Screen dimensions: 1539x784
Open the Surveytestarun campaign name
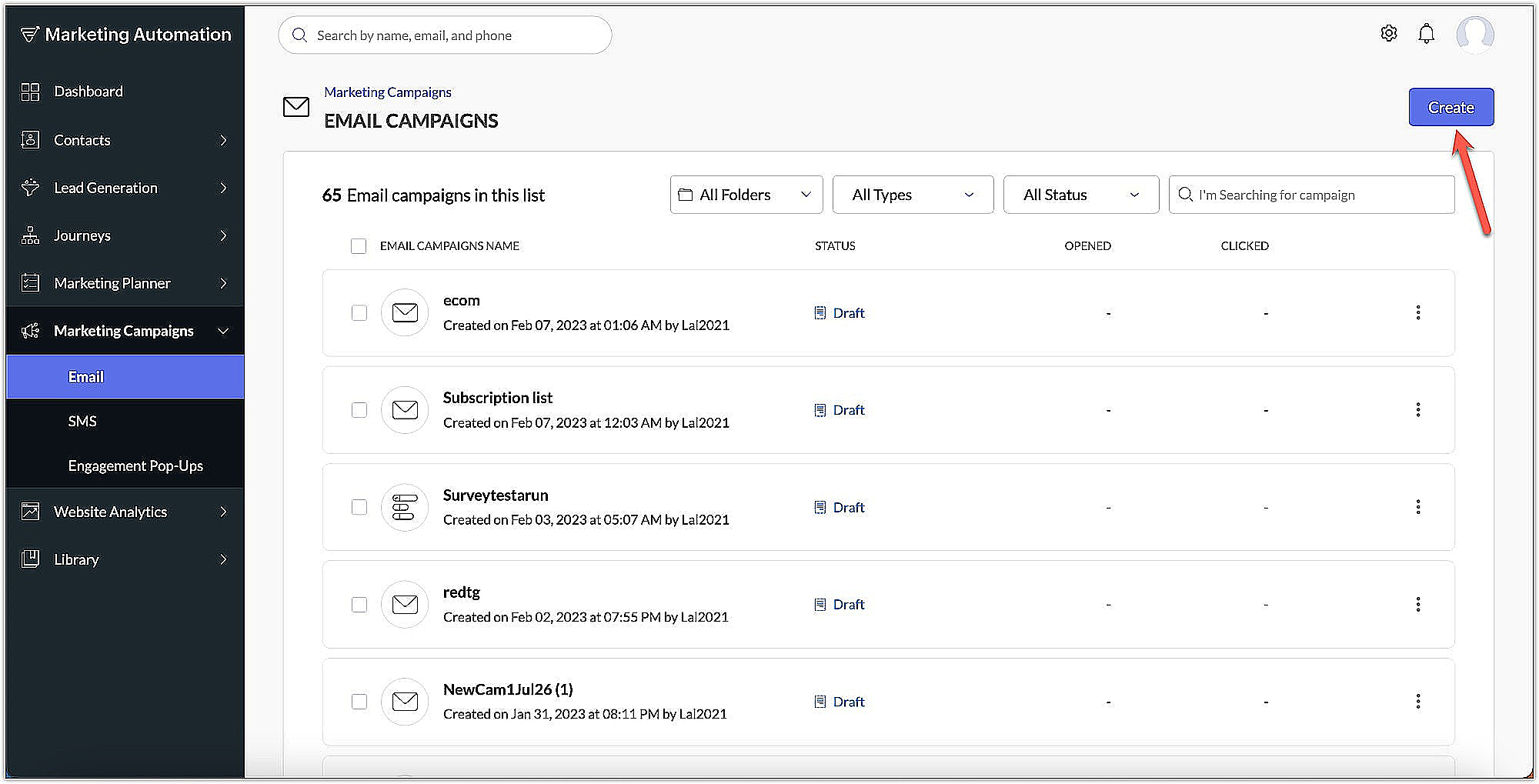[496, 495]
